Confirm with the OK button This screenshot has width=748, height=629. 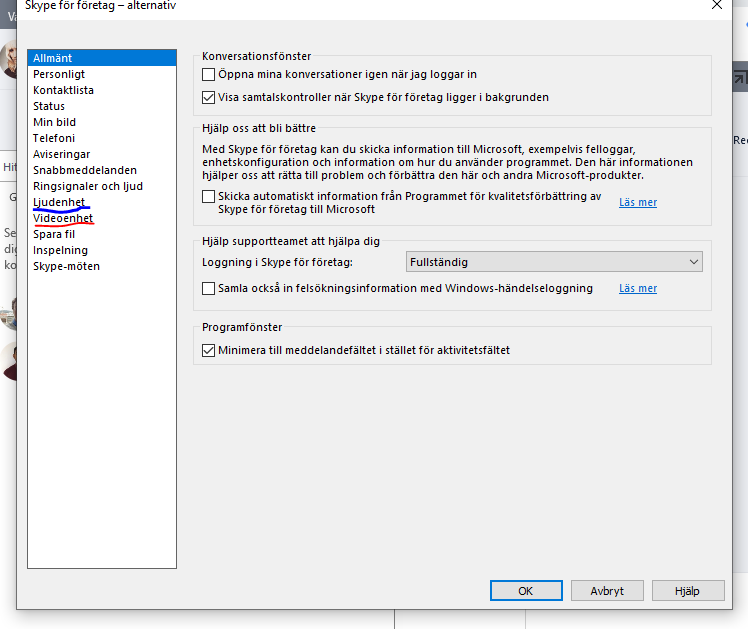(526, 591)
